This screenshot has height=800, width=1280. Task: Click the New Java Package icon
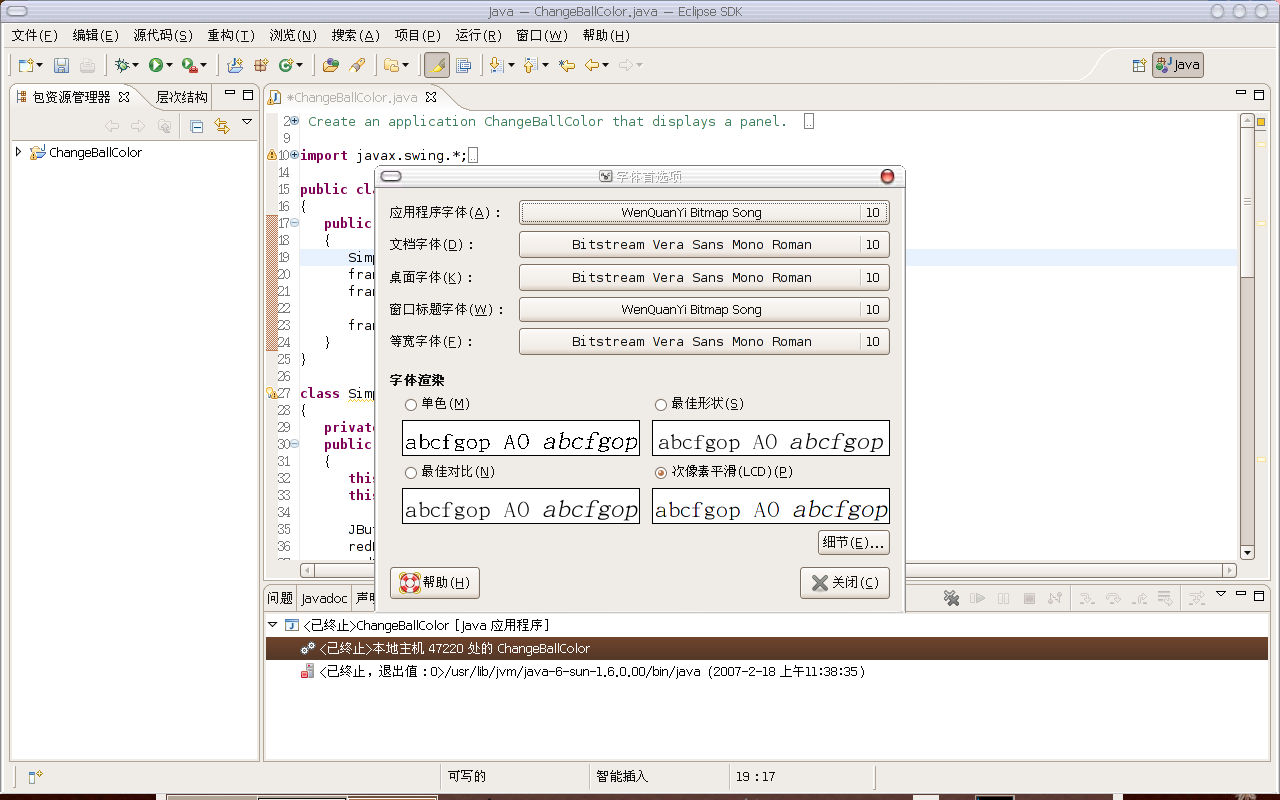261,65
